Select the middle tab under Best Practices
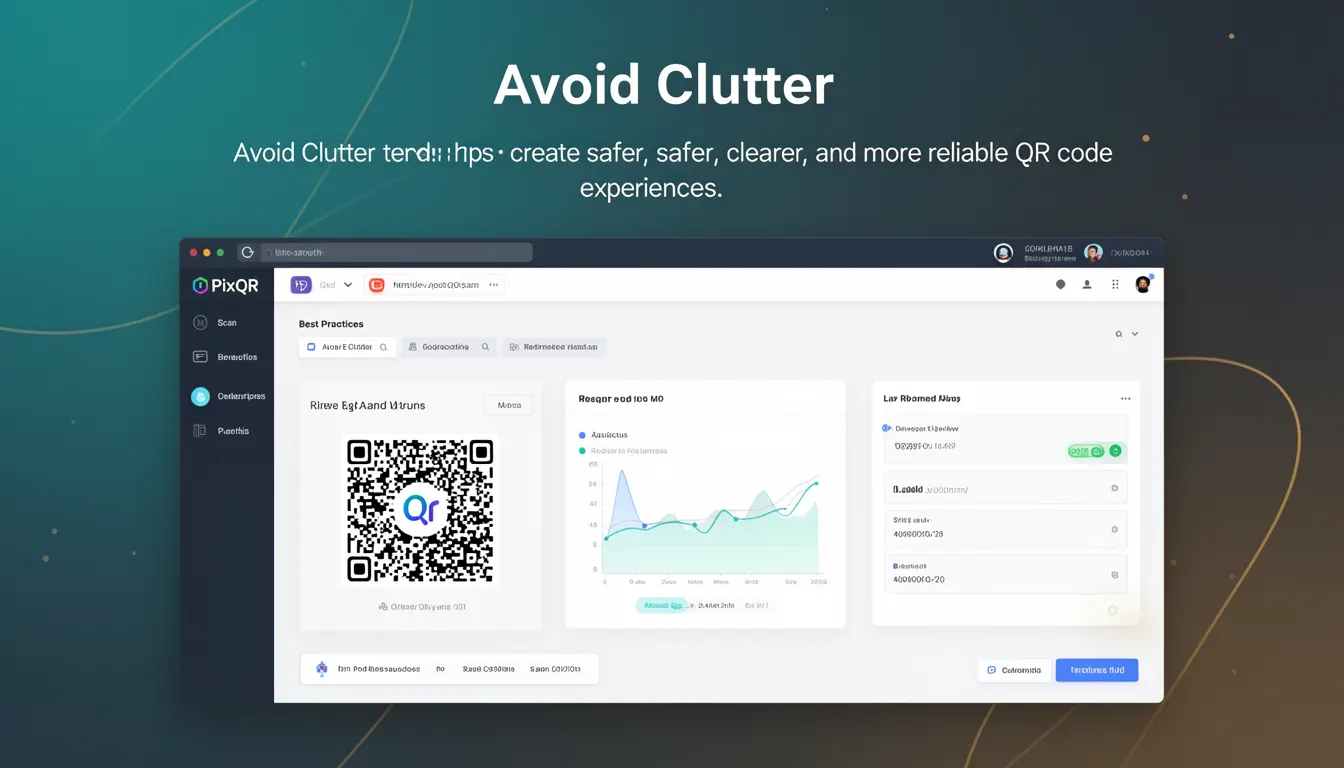Image resolution: width=1344 pixels, height=768 pixels. click(x=449, y=347)
